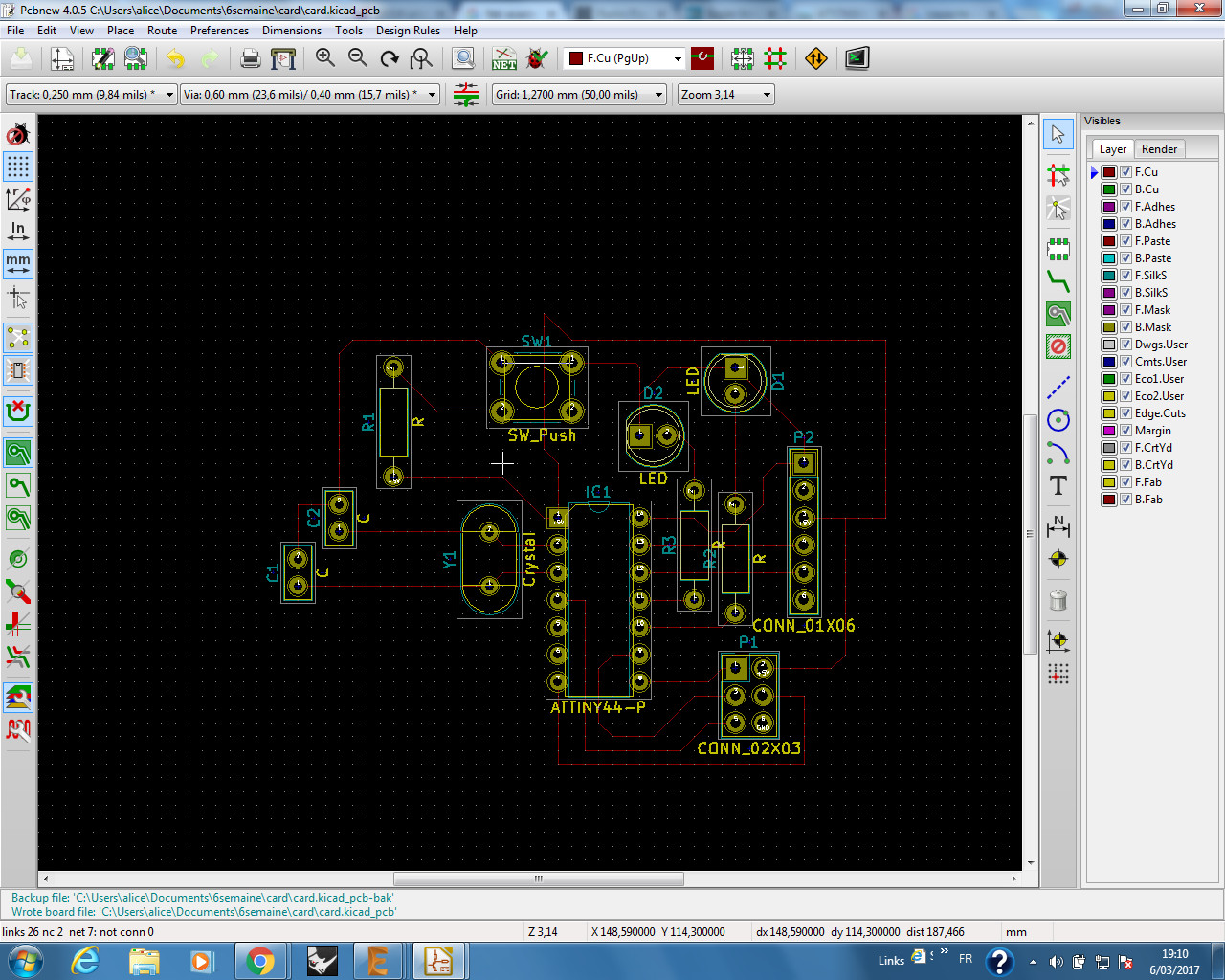1225x980 pixels.
Task: Uncheck the F.SilkS layer checkbox
Action: pos(1126,276)
